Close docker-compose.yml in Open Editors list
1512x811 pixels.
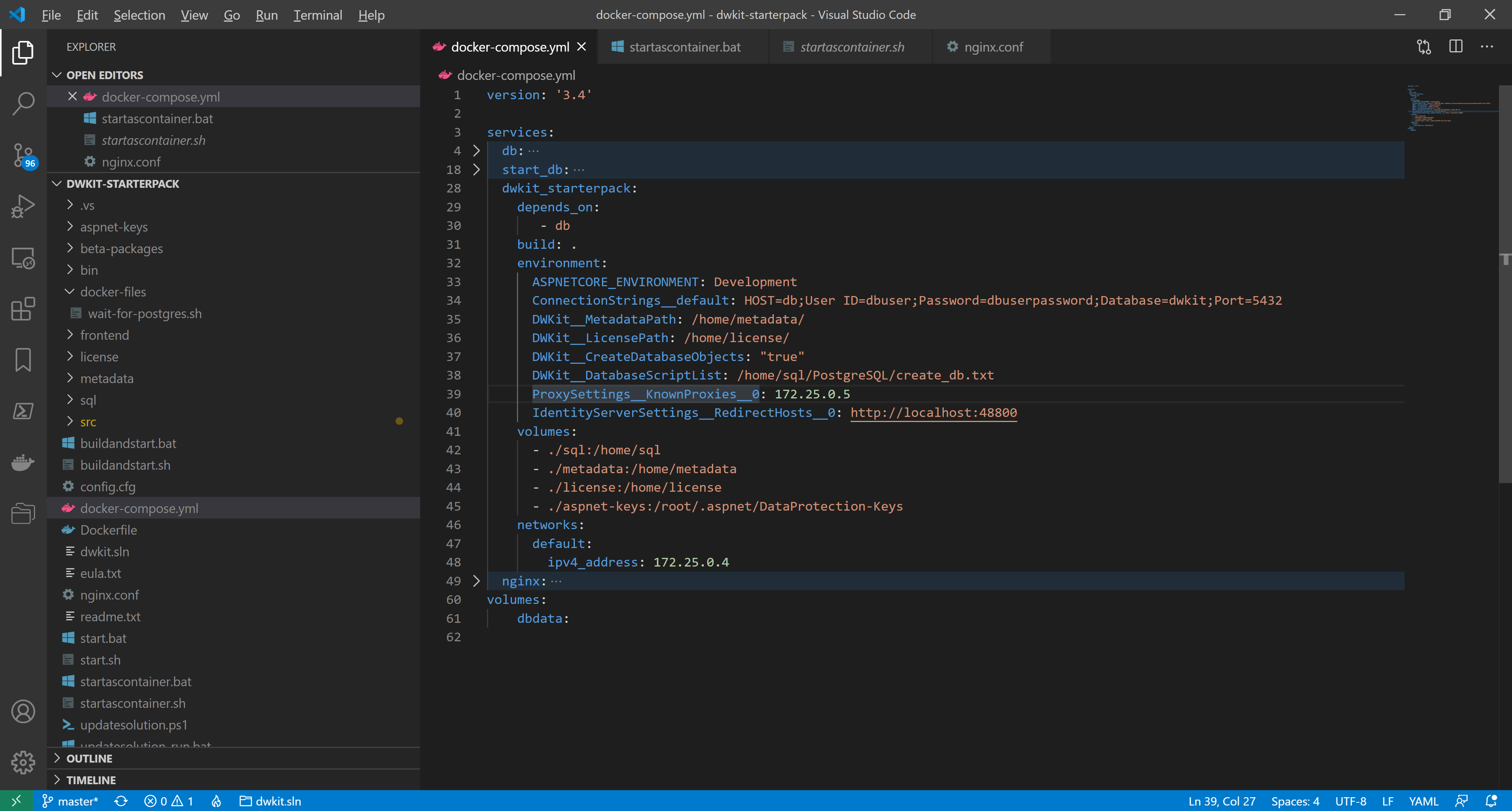click(x=72, y=96)
